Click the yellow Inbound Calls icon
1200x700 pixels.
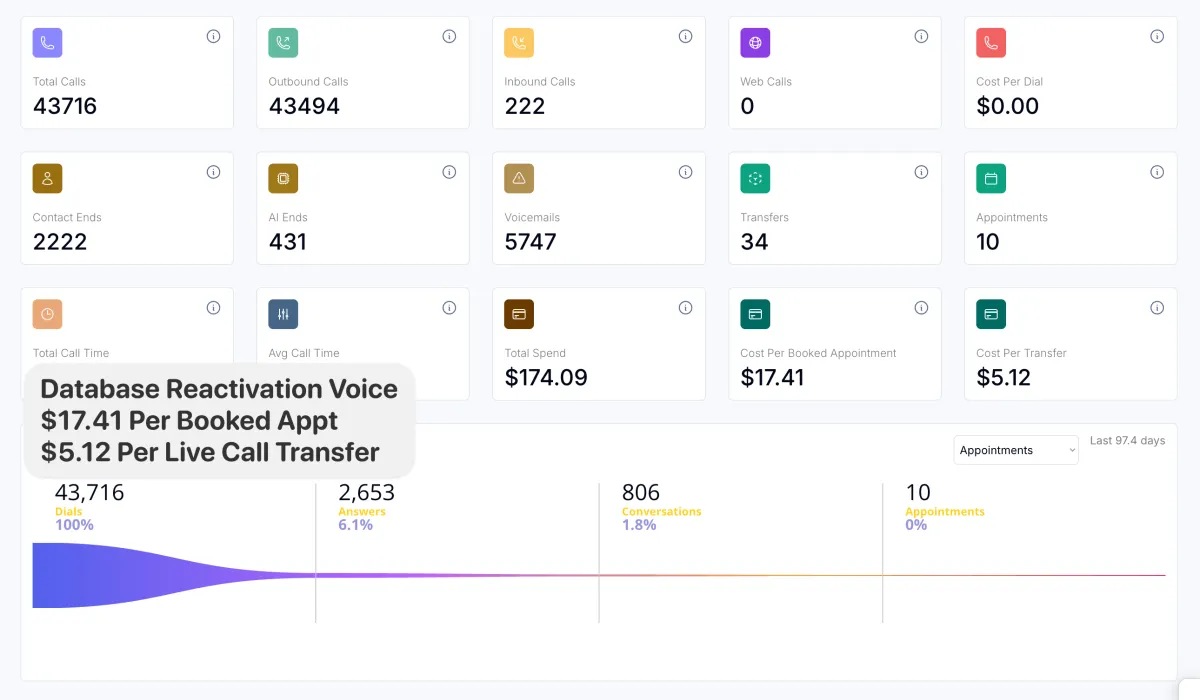(x=519, y=43)
